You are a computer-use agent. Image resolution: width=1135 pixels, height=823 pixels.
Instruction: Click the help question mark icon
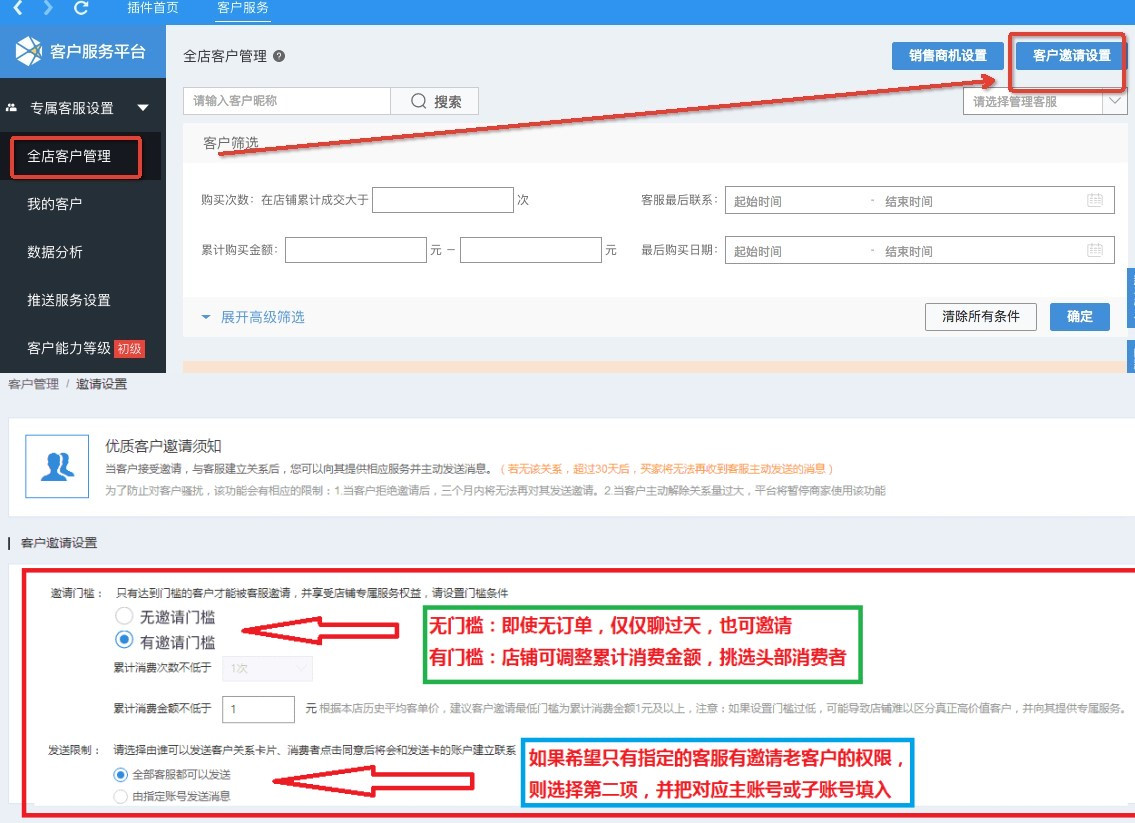279,56
